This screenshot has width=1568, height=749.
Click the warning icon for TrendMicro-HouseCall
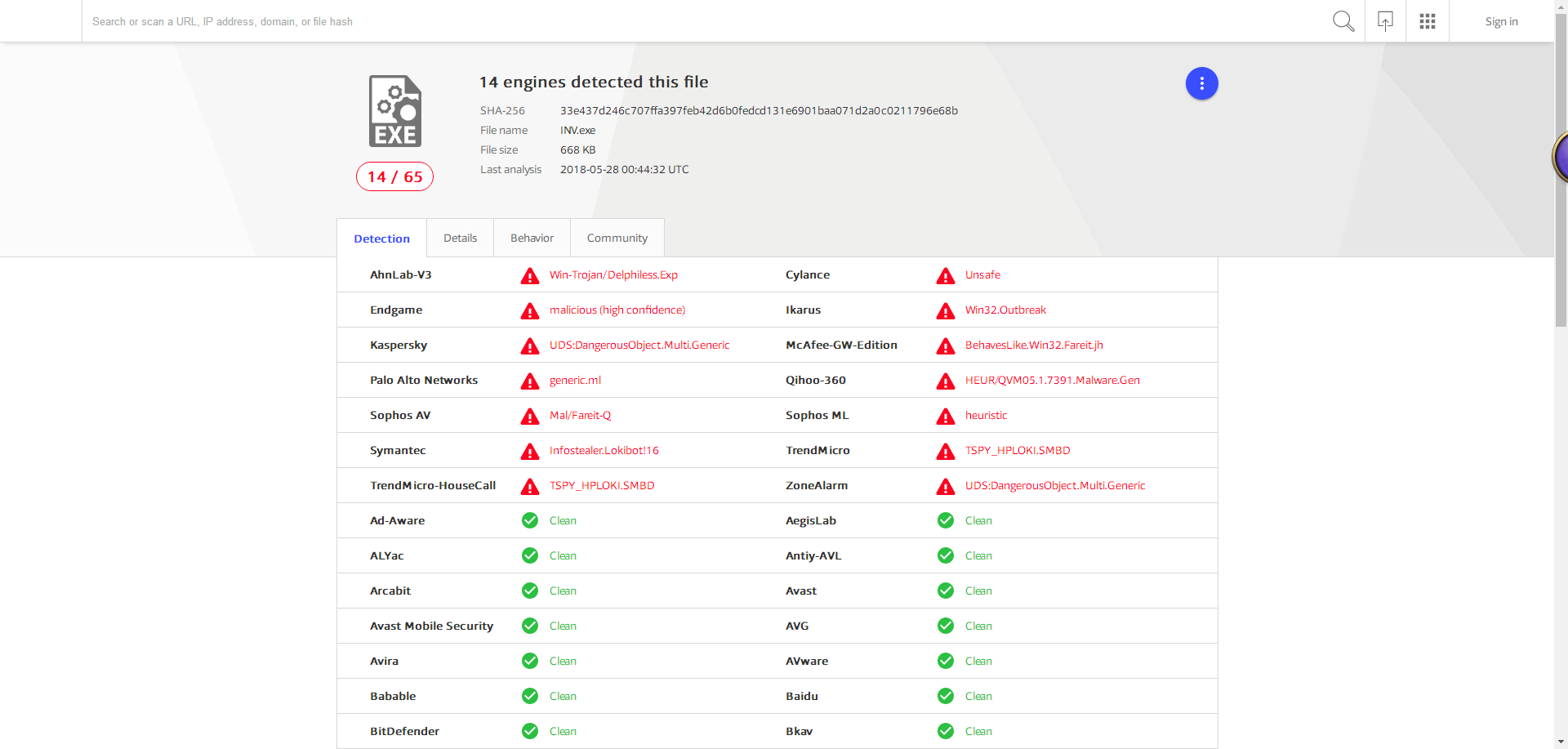coord(530,486)
